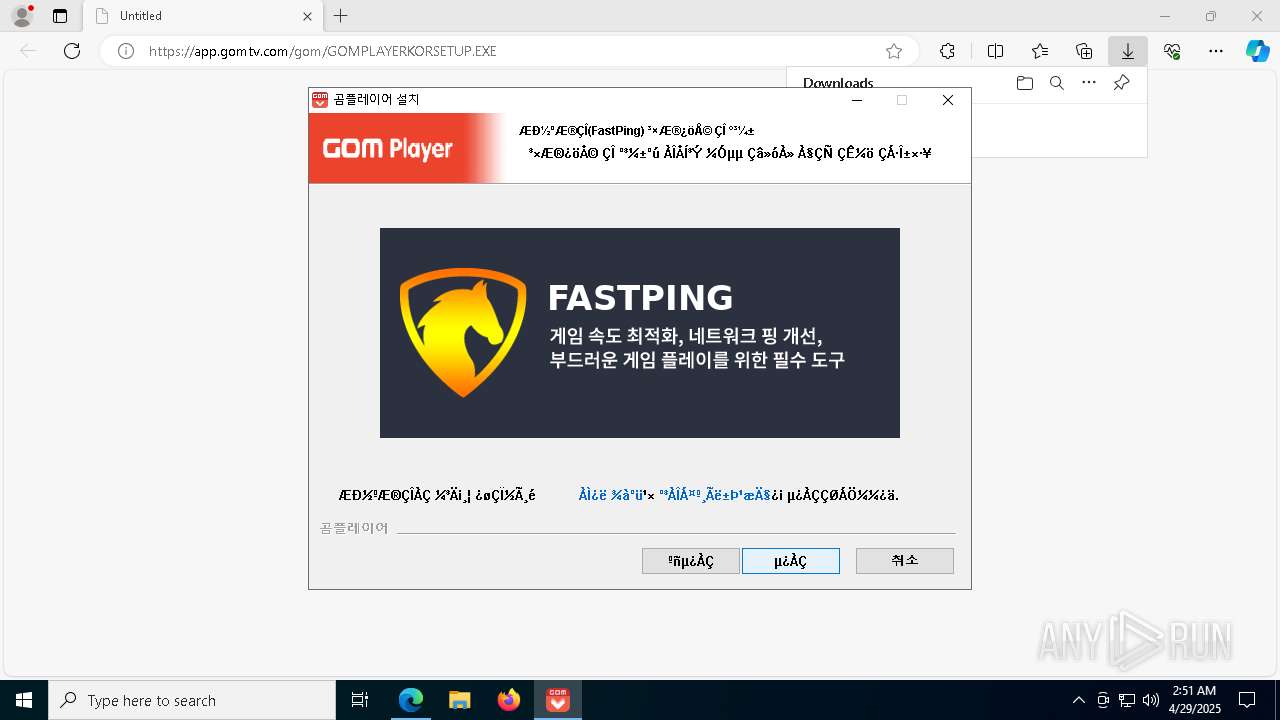Close the GOM Player setup window
The height and width of the screenshot is (720, 1280).
pos(948,100)
